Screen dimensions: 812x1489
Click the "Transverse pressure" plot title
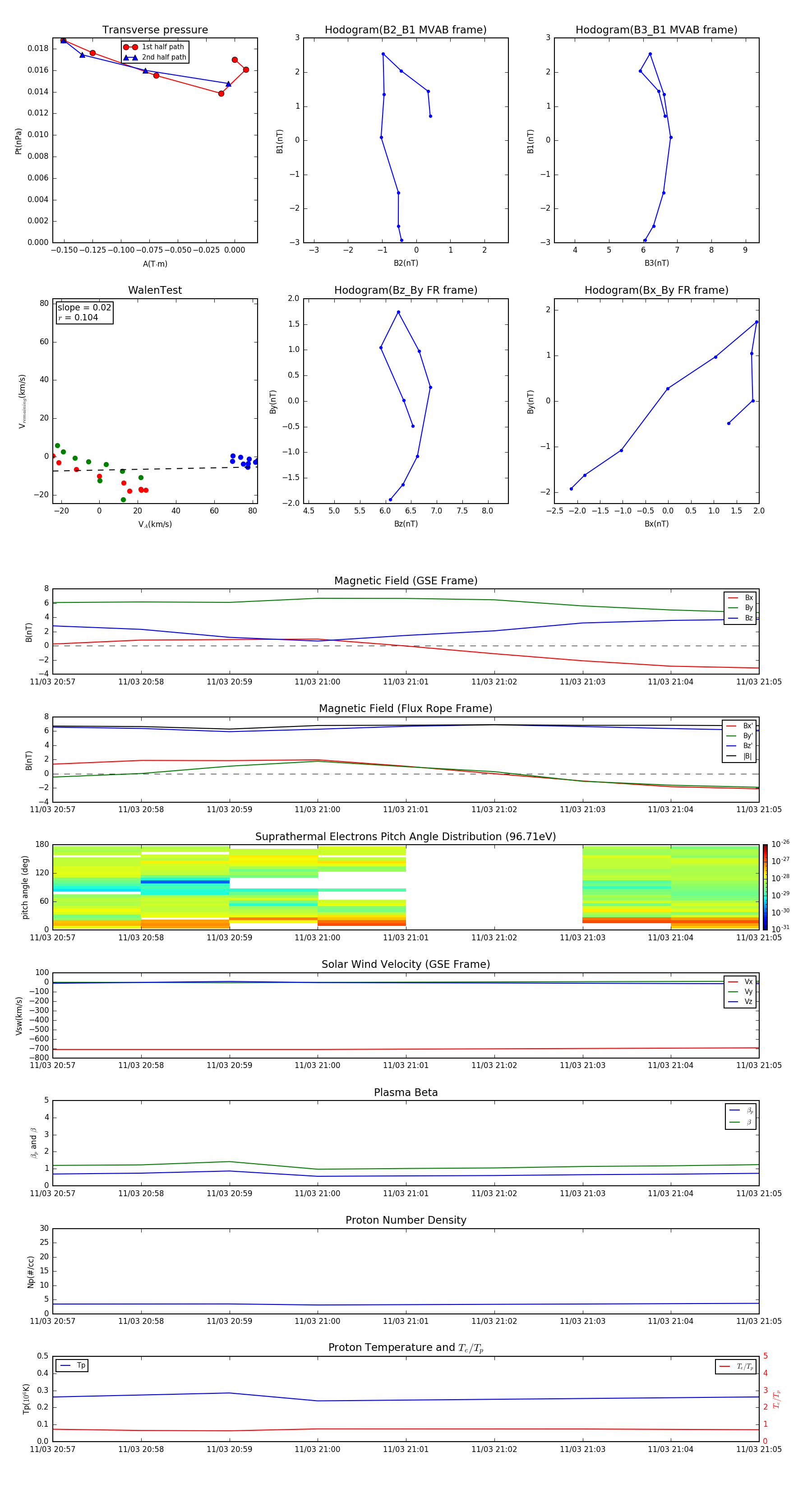(x=155, y=30)
